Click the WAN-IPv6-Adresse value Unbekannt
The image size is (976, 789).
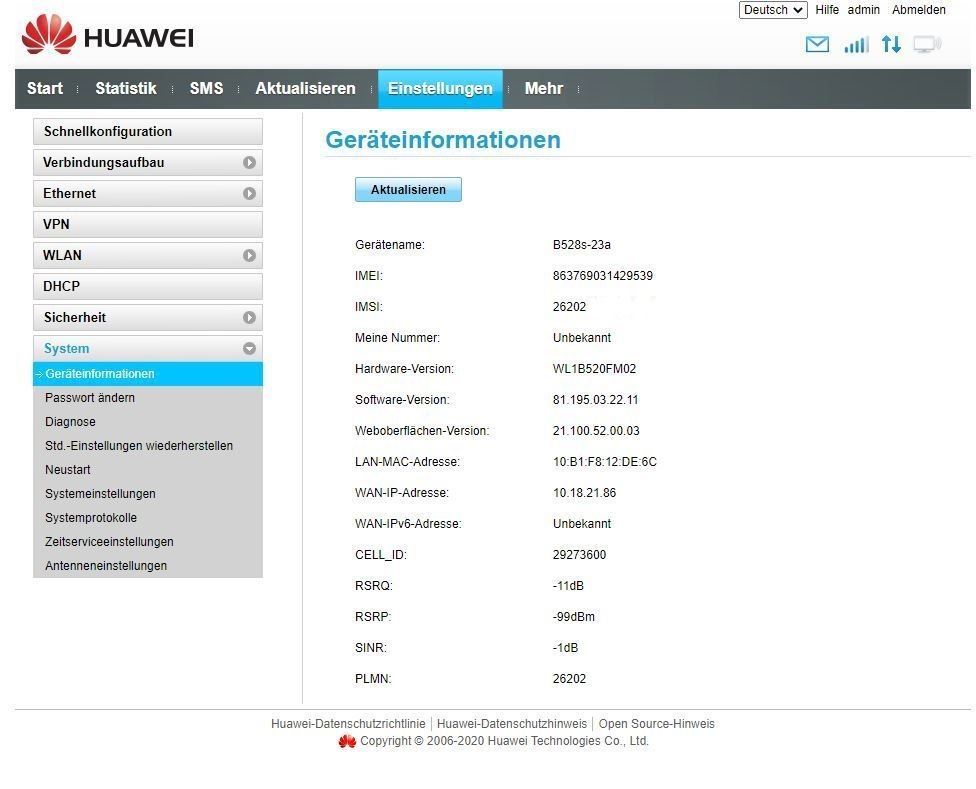pyautogui.click(x=581, y=524)
